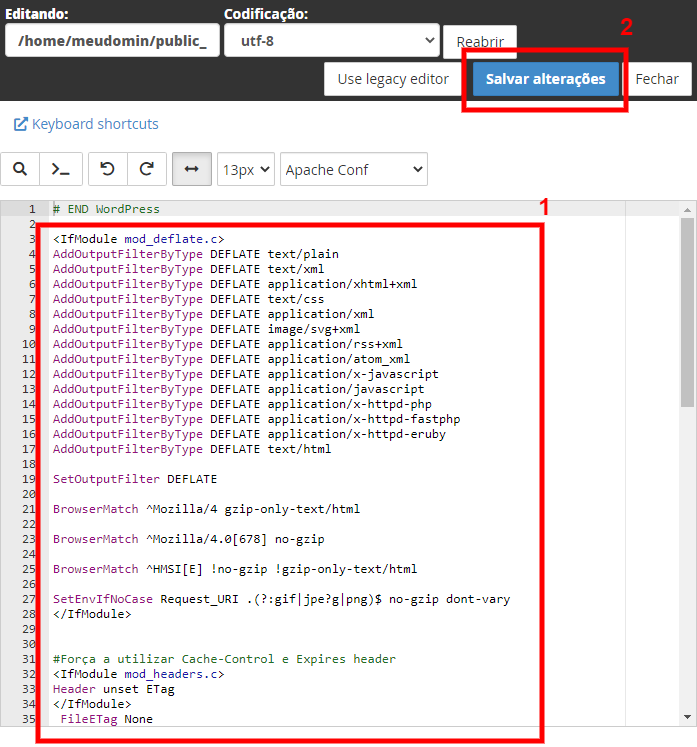Image resolution: width=697 pixels, height=747 pixels.
Task: Click the '</IfModule>' on line 28
Action: pyautogui.click(x=92, y=614)
